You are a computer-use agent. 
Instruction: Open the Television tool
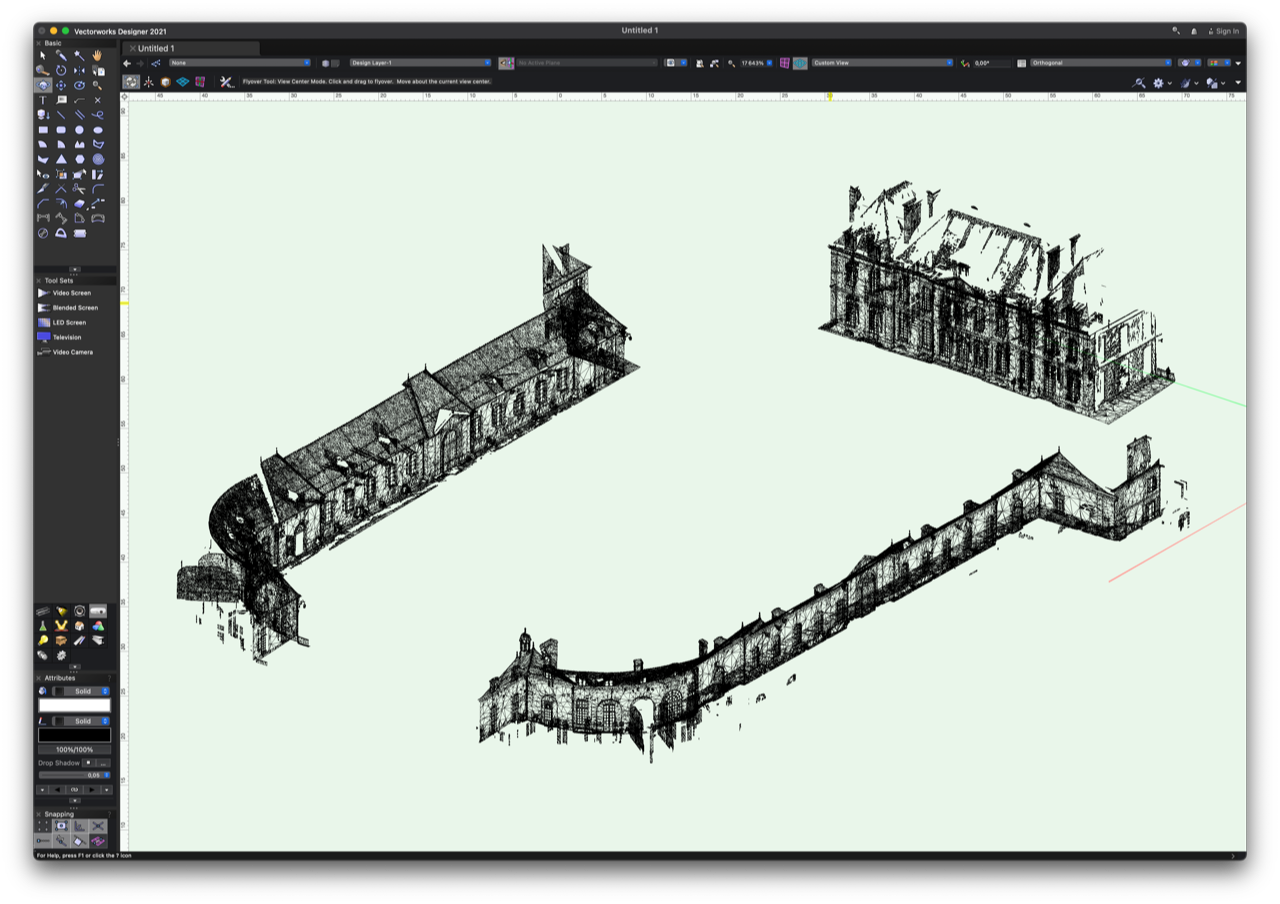point(65,337)
